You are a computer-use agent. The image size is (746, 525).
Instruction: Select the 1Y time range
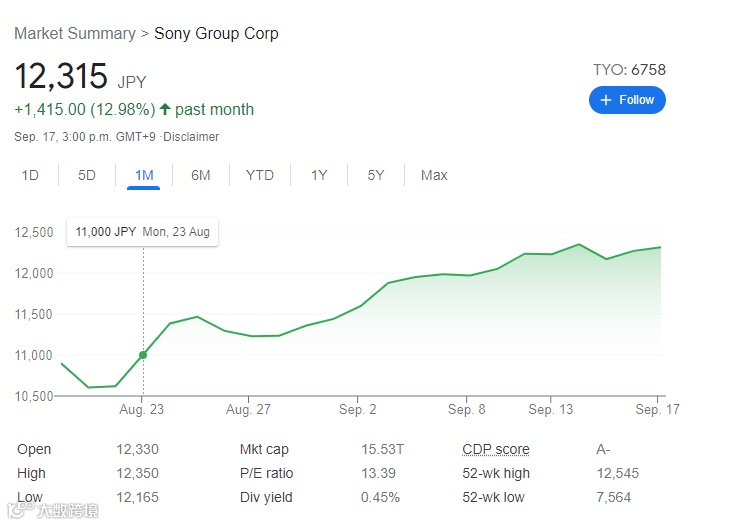(x=319, y=176)
